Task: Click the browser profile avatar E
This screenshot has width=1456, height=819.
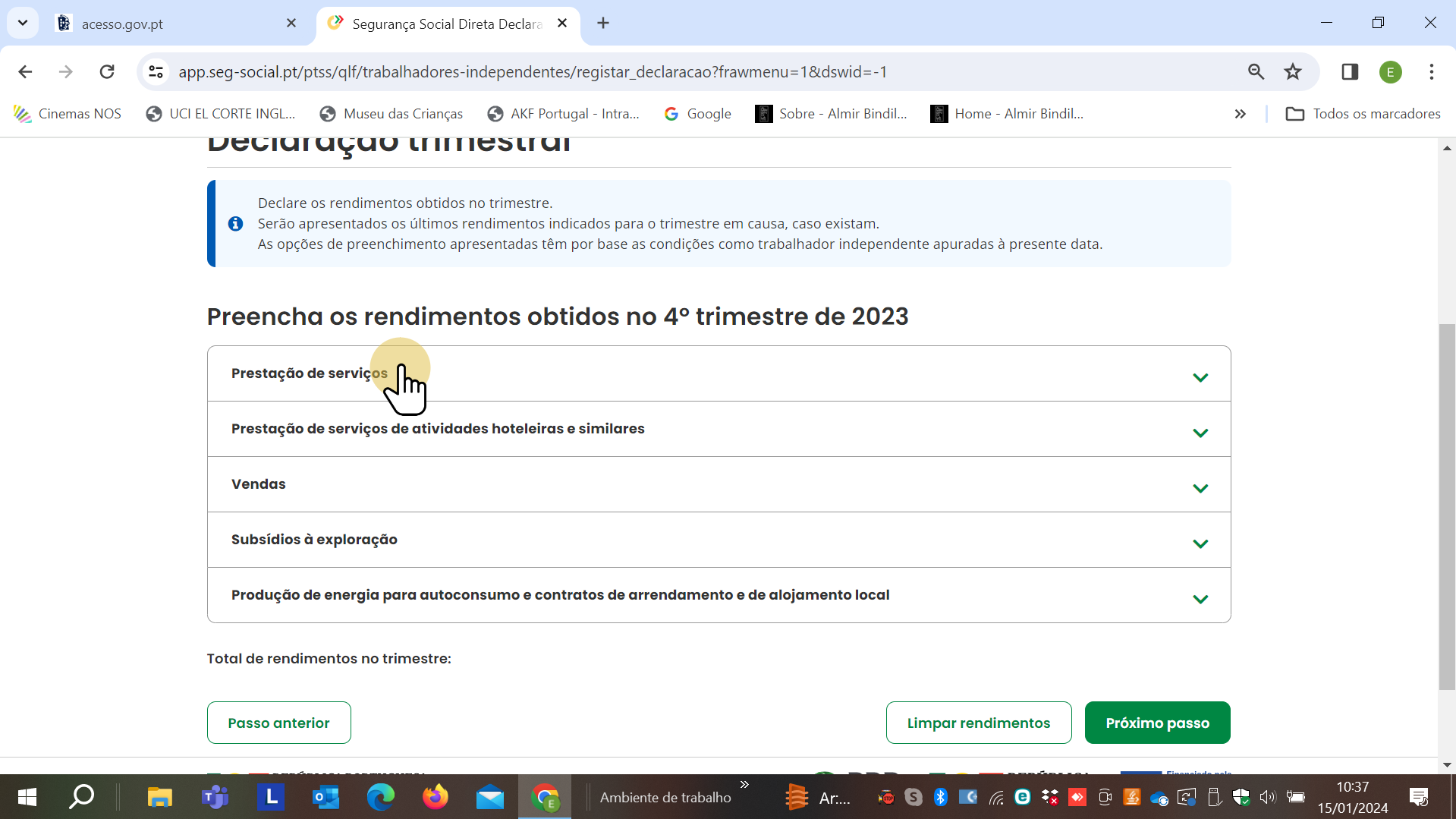Action: (1391, 71)
